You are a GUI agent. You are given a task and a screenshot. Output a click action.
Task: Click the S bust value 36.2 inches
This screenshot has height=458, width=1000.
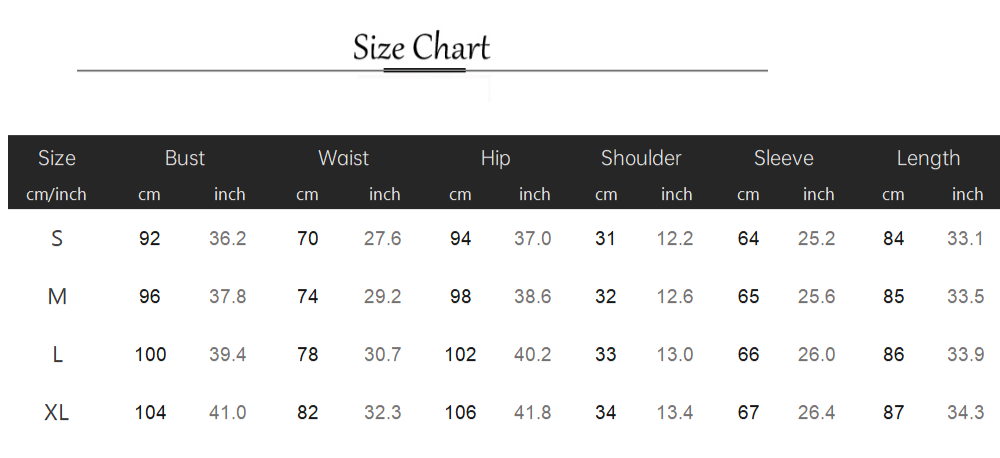click(x=228, y=239)
